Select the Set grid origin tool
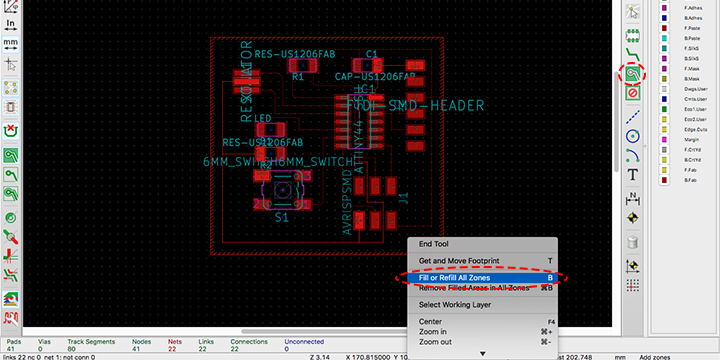720x360 pixels. pos(633,285)
